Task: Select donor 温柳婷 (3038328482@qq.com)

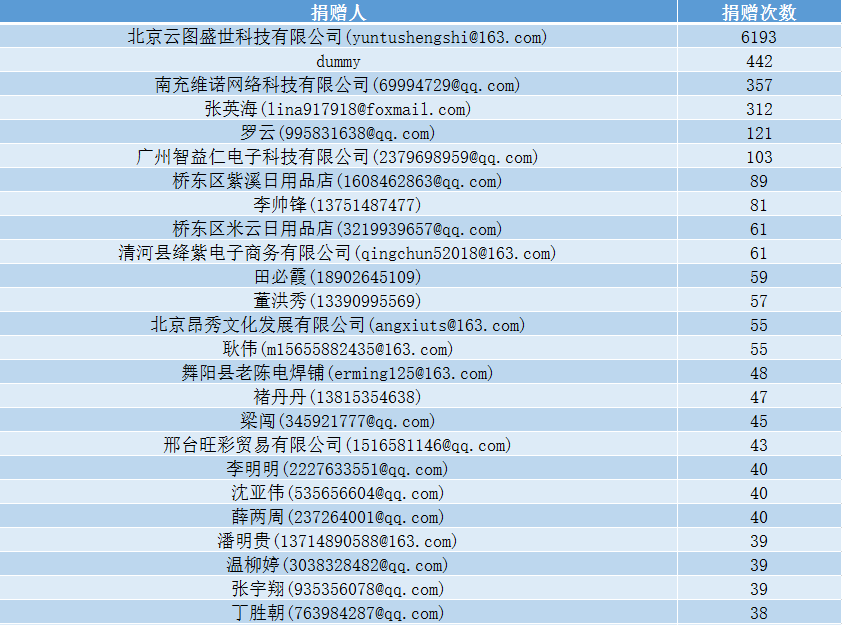Action: coord(338,564)
